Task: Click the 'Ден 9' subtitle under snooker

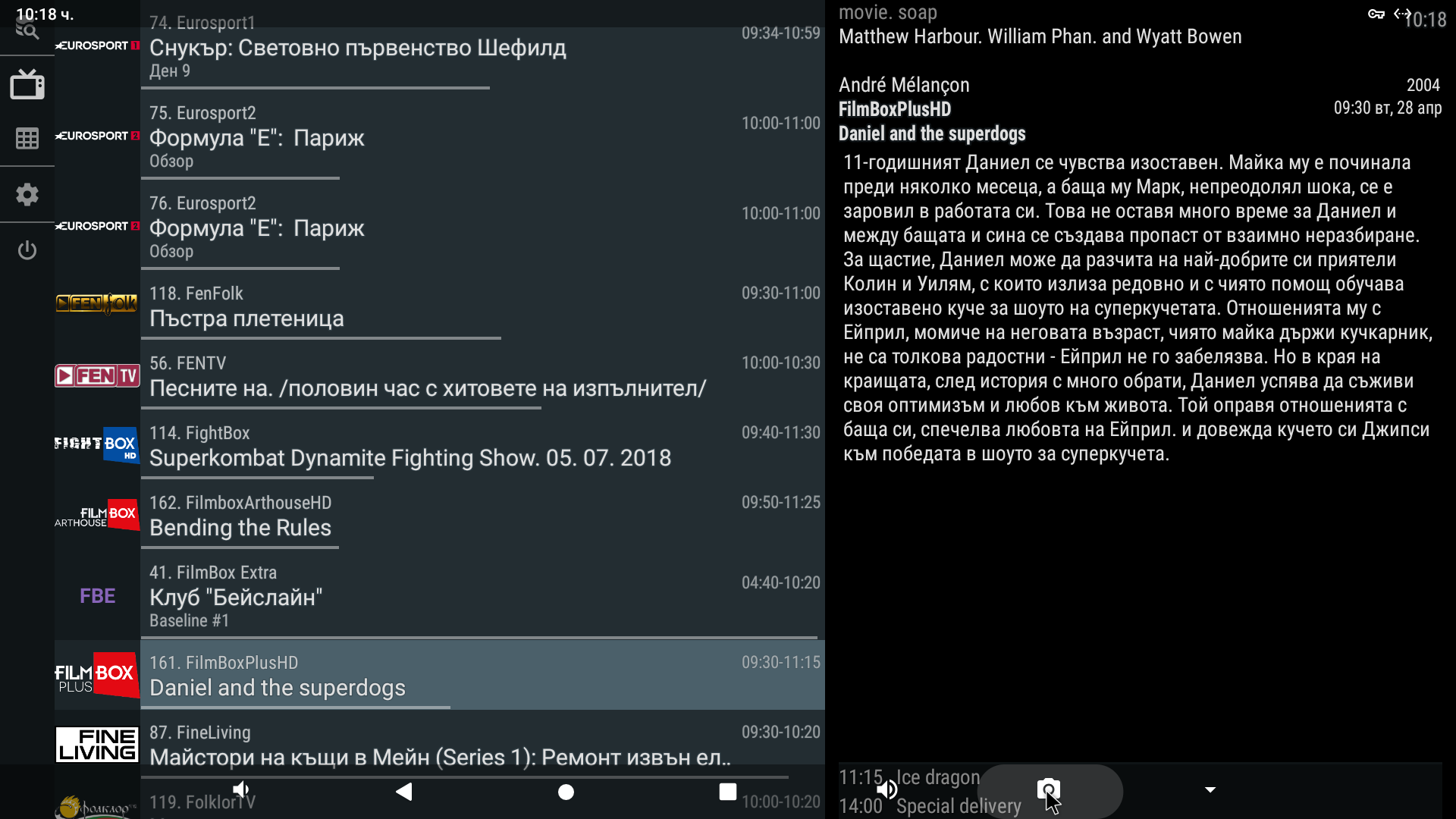Action: pyautogui.click(x=170, y=71)
